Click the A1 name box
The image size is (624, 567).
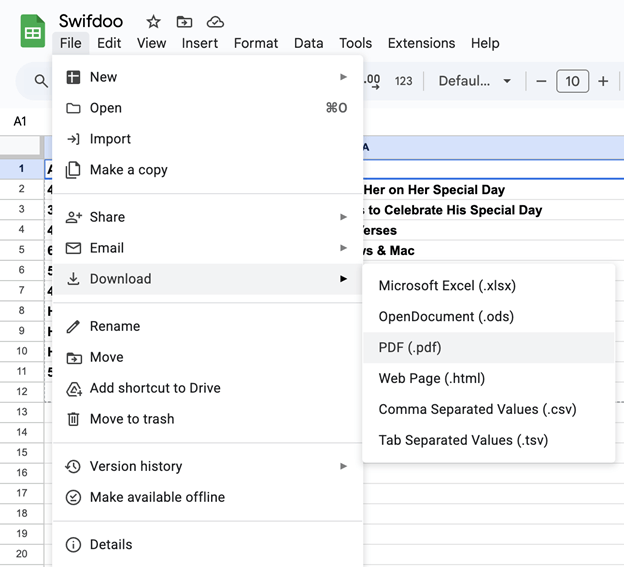(20, 121)
